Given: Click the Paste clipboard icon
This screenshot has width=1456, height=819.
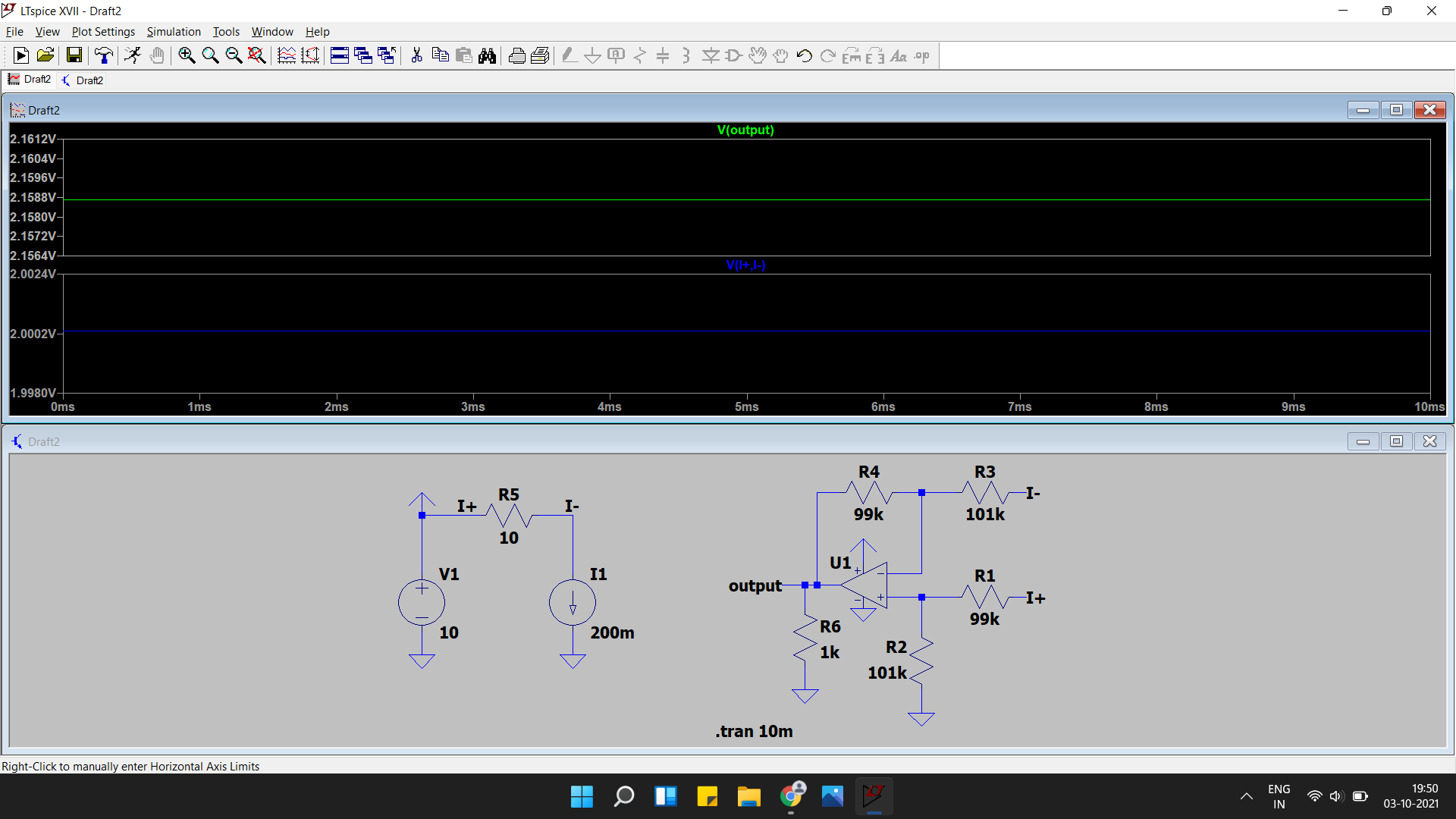Looking at the screenshot, I should tap(463, 55).
